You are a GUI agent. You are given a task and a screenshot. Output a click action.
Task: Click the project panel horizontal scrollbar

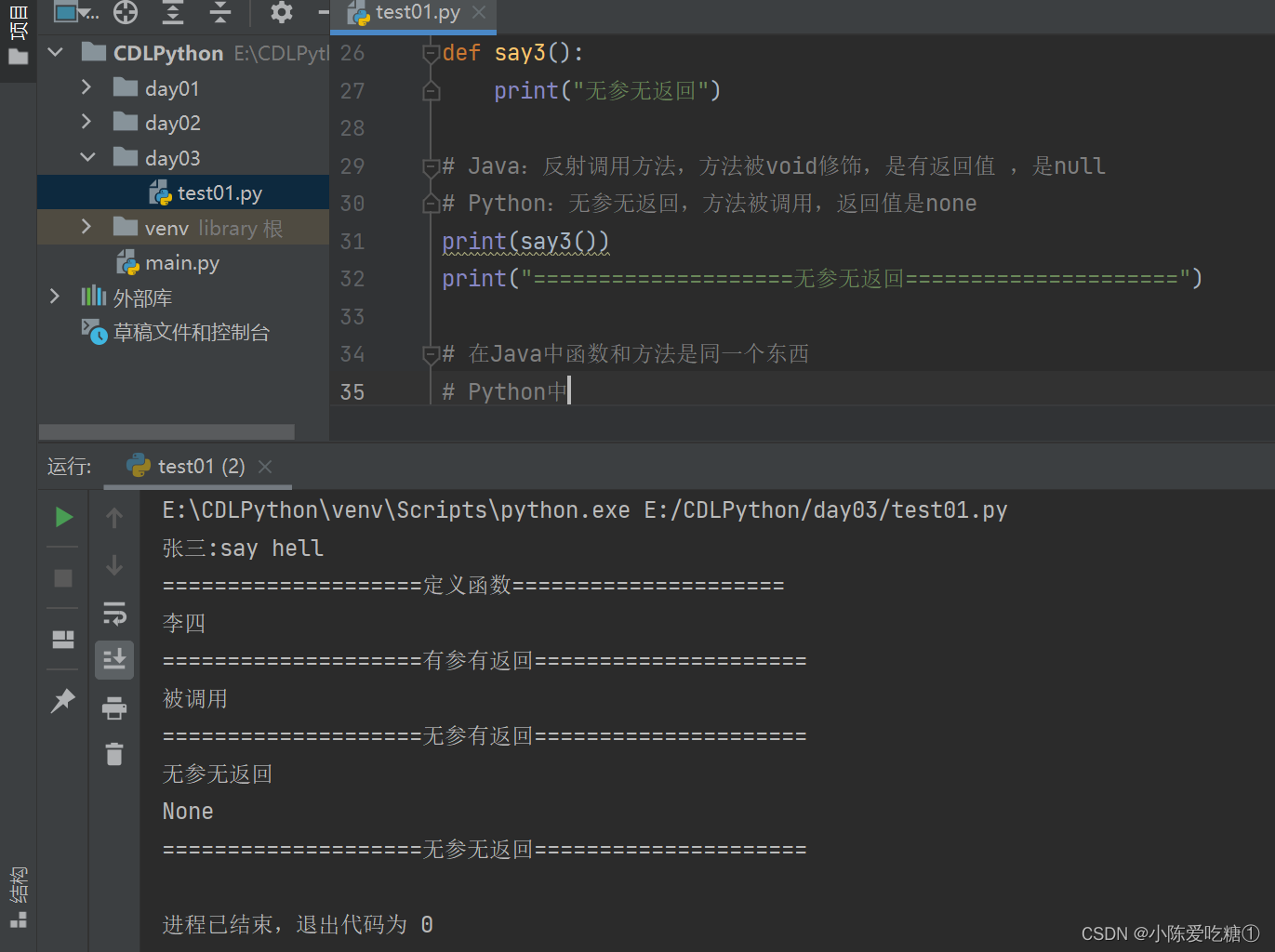tap(166, 431)
